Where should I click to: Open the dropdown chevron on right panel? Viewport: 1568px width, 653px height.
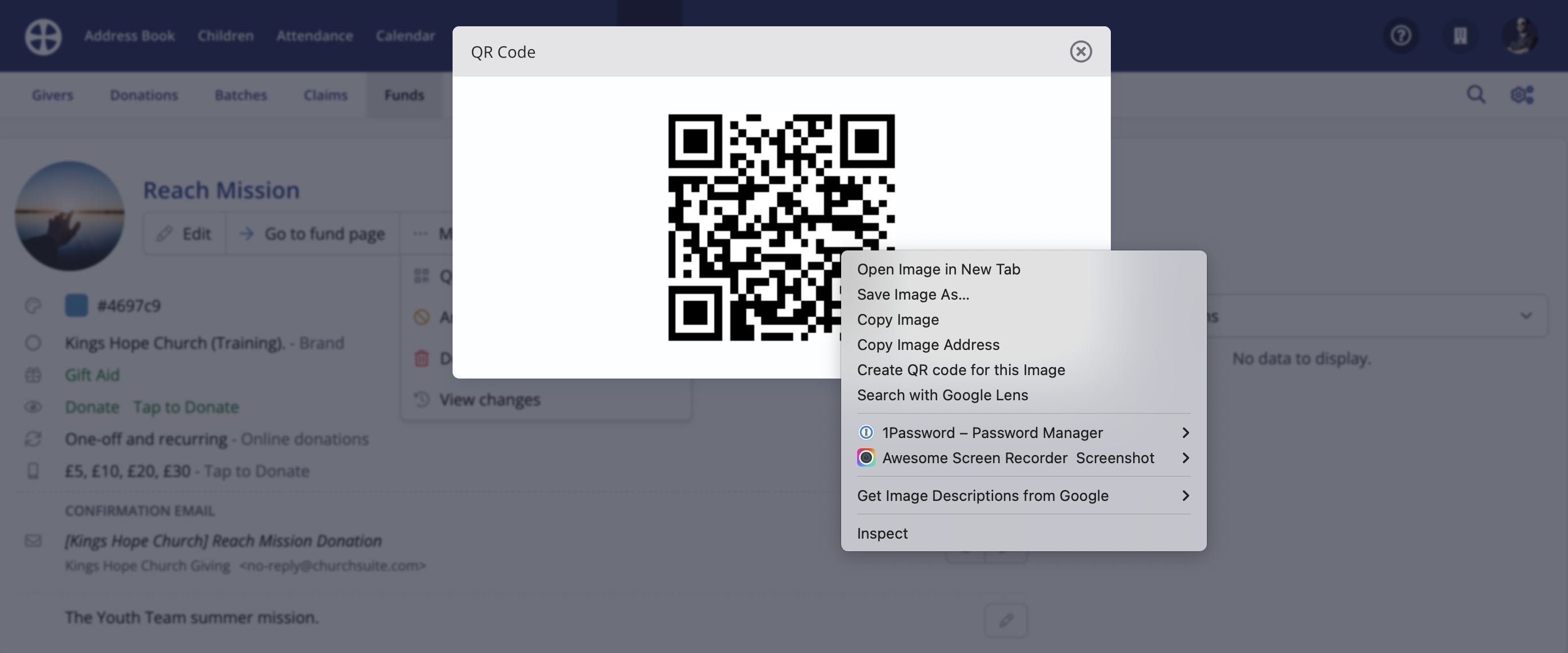tap(1525, 316)
